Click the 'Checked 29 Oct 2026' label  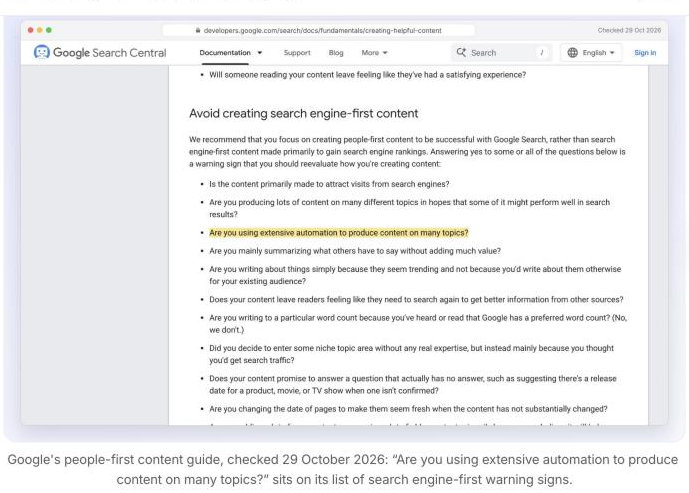coord(629,30)
